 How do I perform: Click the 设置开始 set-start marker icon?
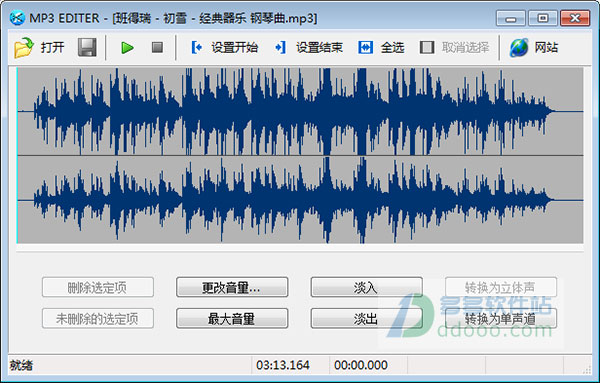click(x=196, y=47)
